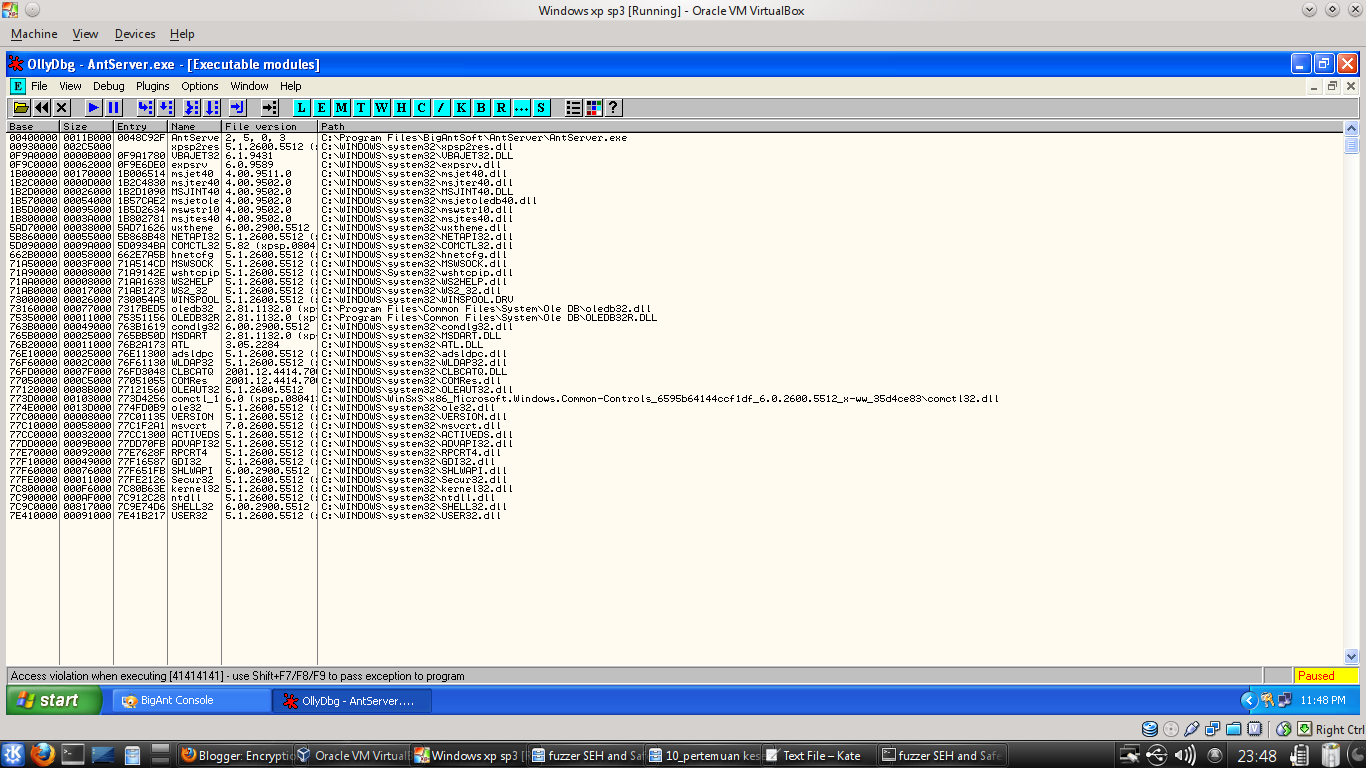Open CPU window with C button
1366x768 pixels.
pos(421,107)
